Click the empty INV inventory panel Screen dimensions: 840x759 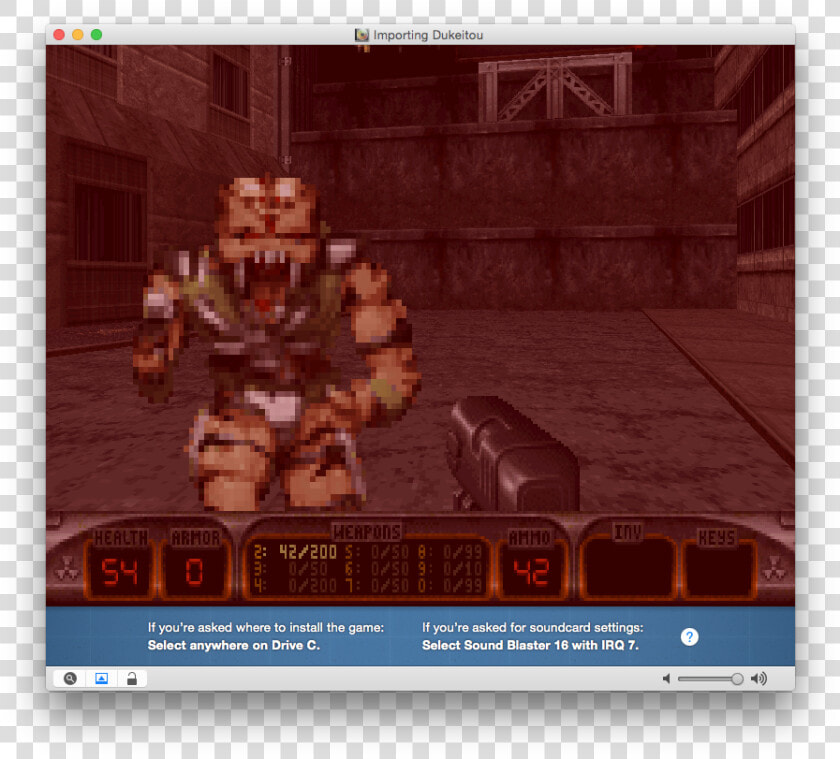coord(628,565)
